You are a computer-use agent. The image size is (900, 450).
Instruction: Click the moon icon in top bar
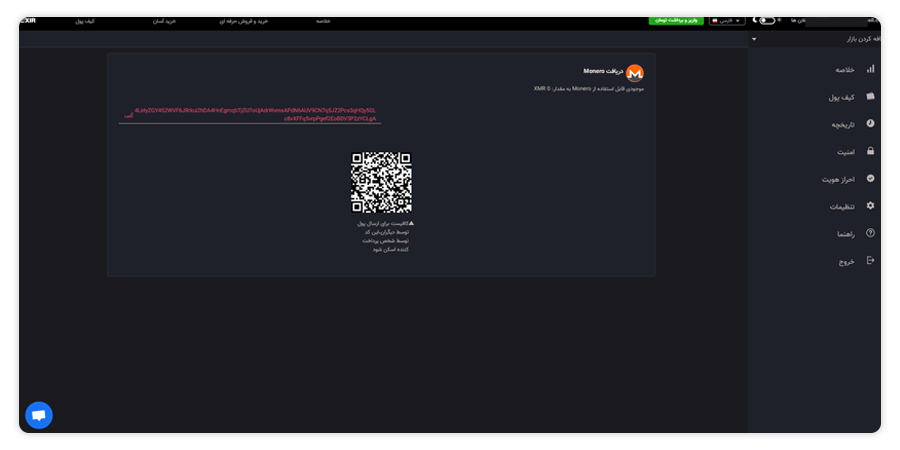755,21
